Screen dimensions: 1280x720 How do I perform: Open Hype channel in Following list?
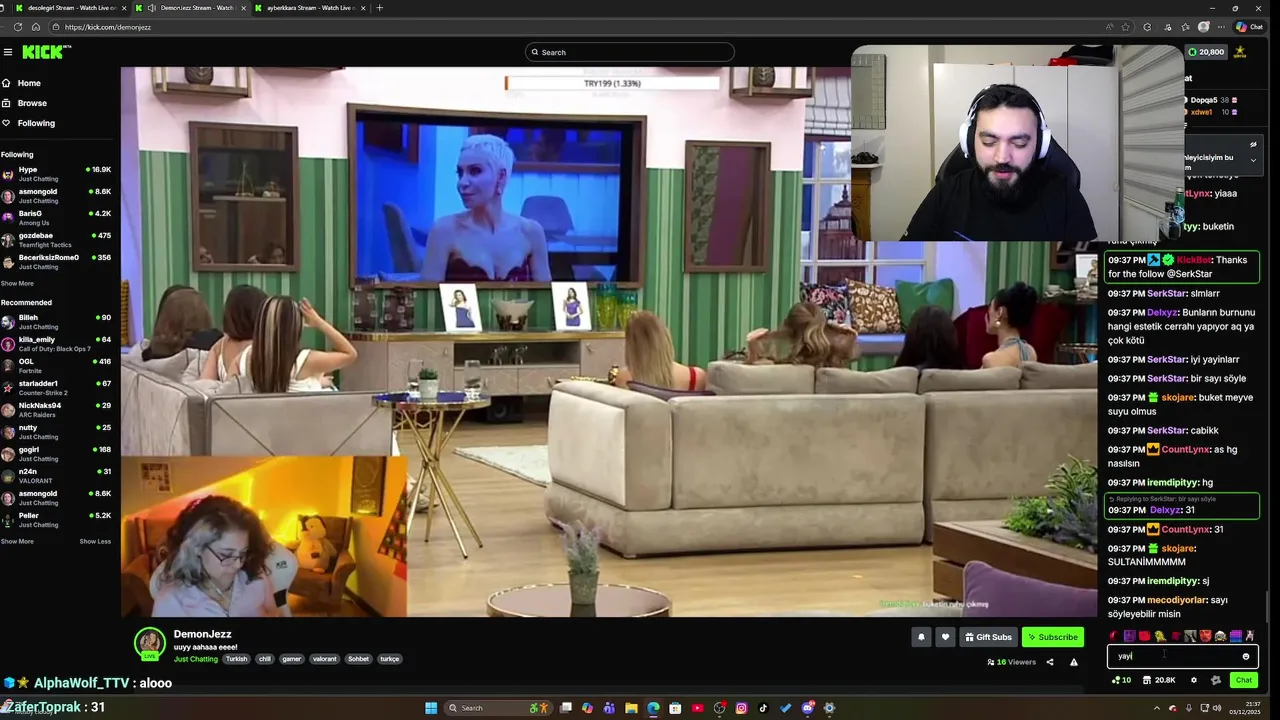click(56, 174)
